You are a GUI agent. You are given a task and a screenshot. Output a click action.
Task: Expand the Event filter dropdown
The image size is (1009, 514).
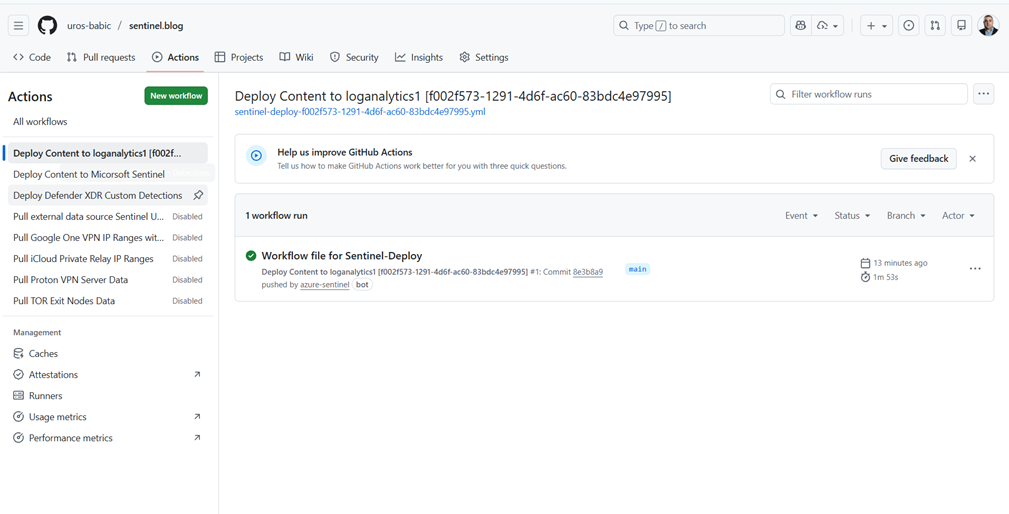[x=801, y=216]
